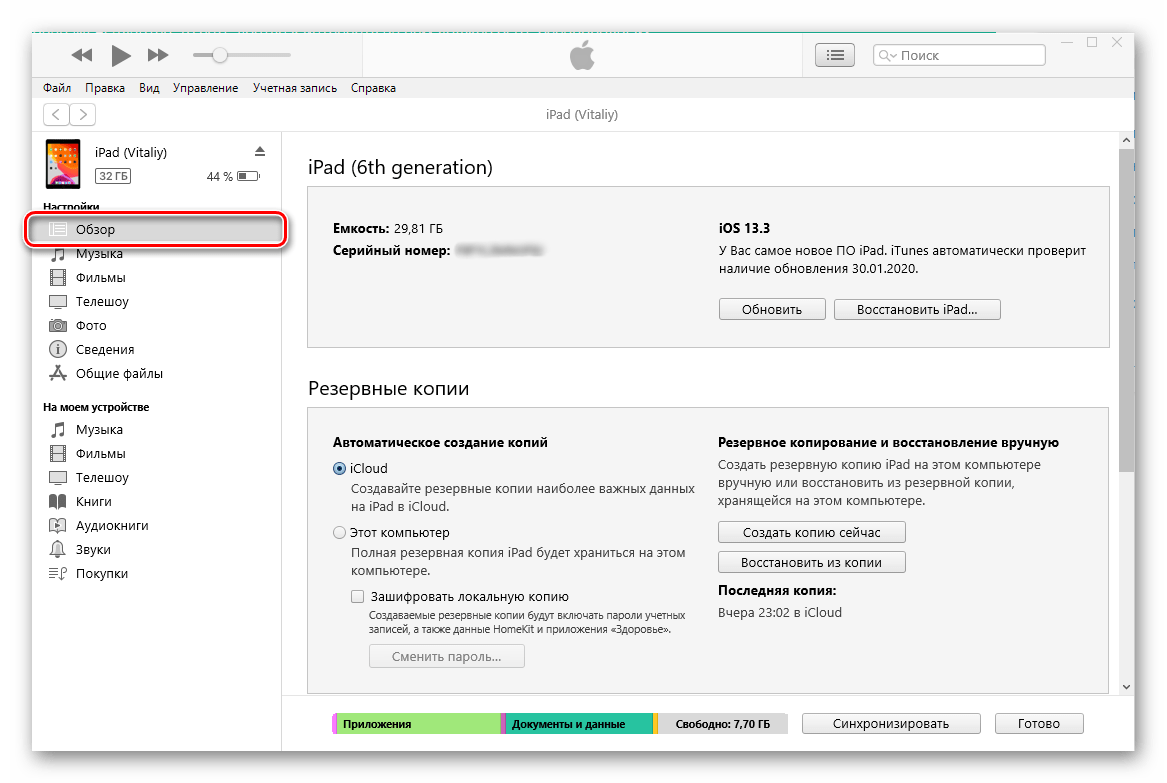This screenshot has height=783, width=1167.
Task: Click the Документы и данные storage segment
Action: point(578,723)
